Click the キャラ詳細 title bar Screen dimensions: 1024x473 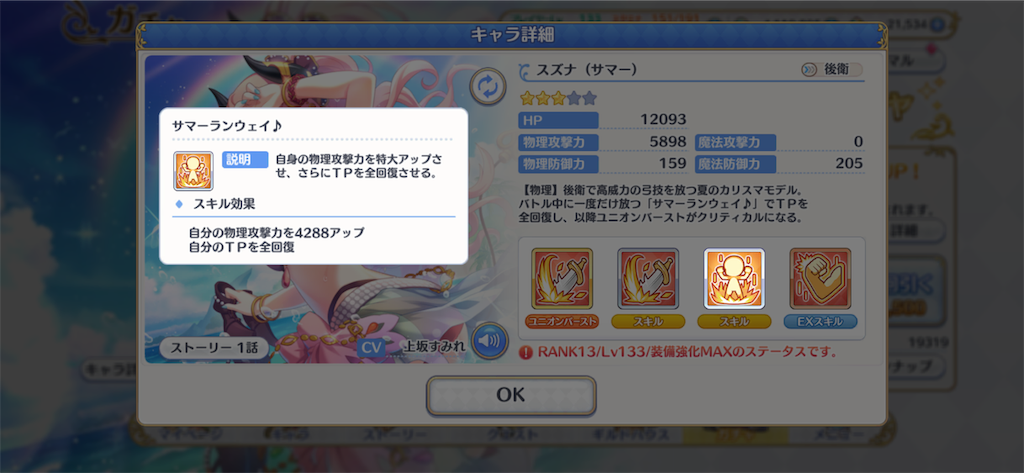click(511, 36)
